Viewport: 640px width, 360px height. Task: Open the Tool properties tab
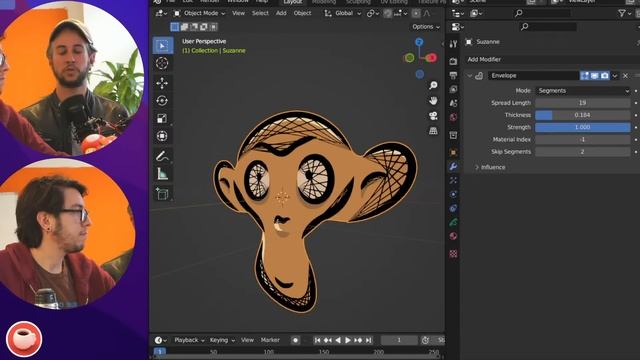pyautogui.click(x=453, y=44)
